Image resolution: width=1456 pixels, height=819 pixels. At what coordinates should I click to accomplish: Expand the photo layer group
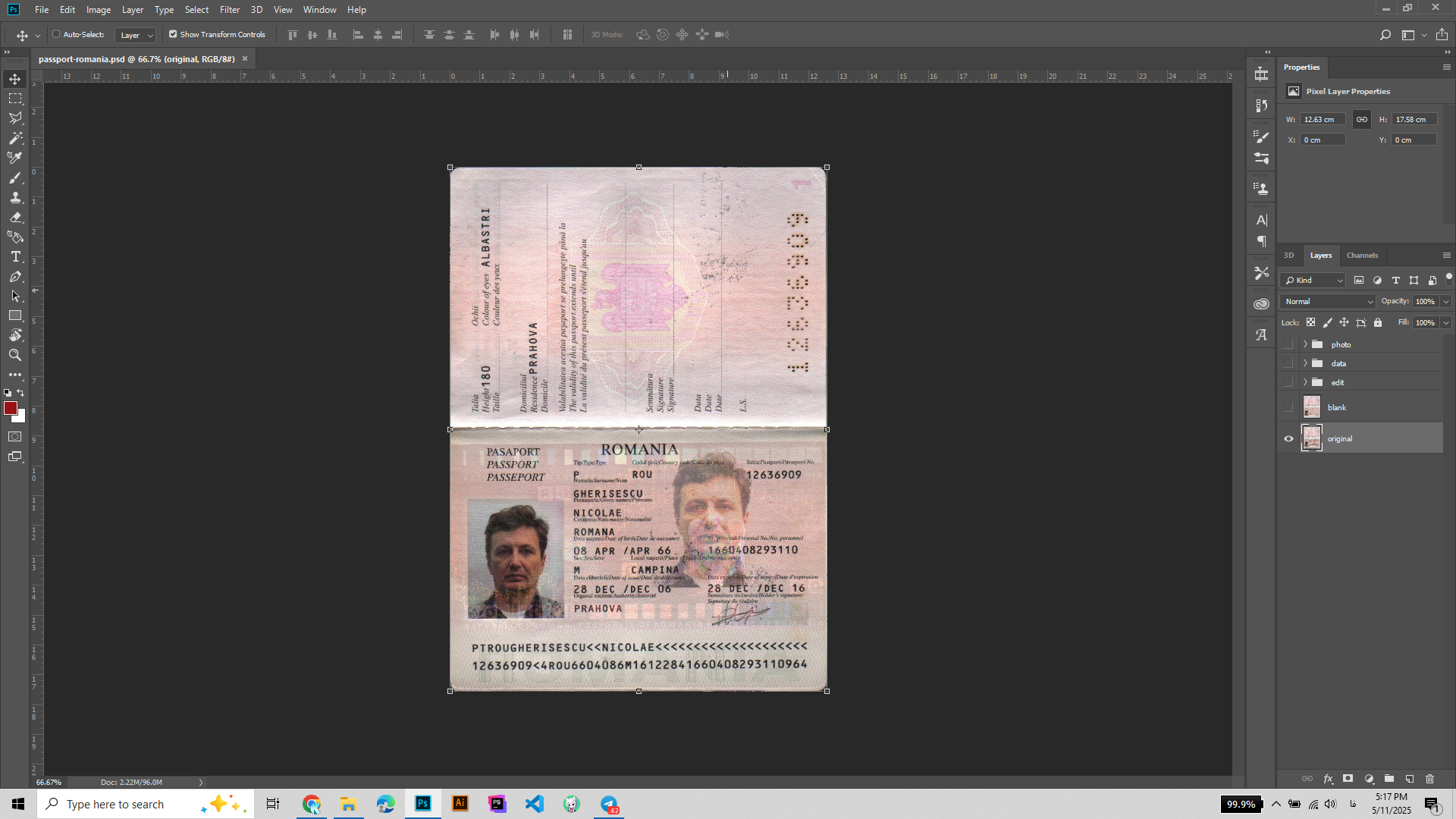coord(1305,344)
